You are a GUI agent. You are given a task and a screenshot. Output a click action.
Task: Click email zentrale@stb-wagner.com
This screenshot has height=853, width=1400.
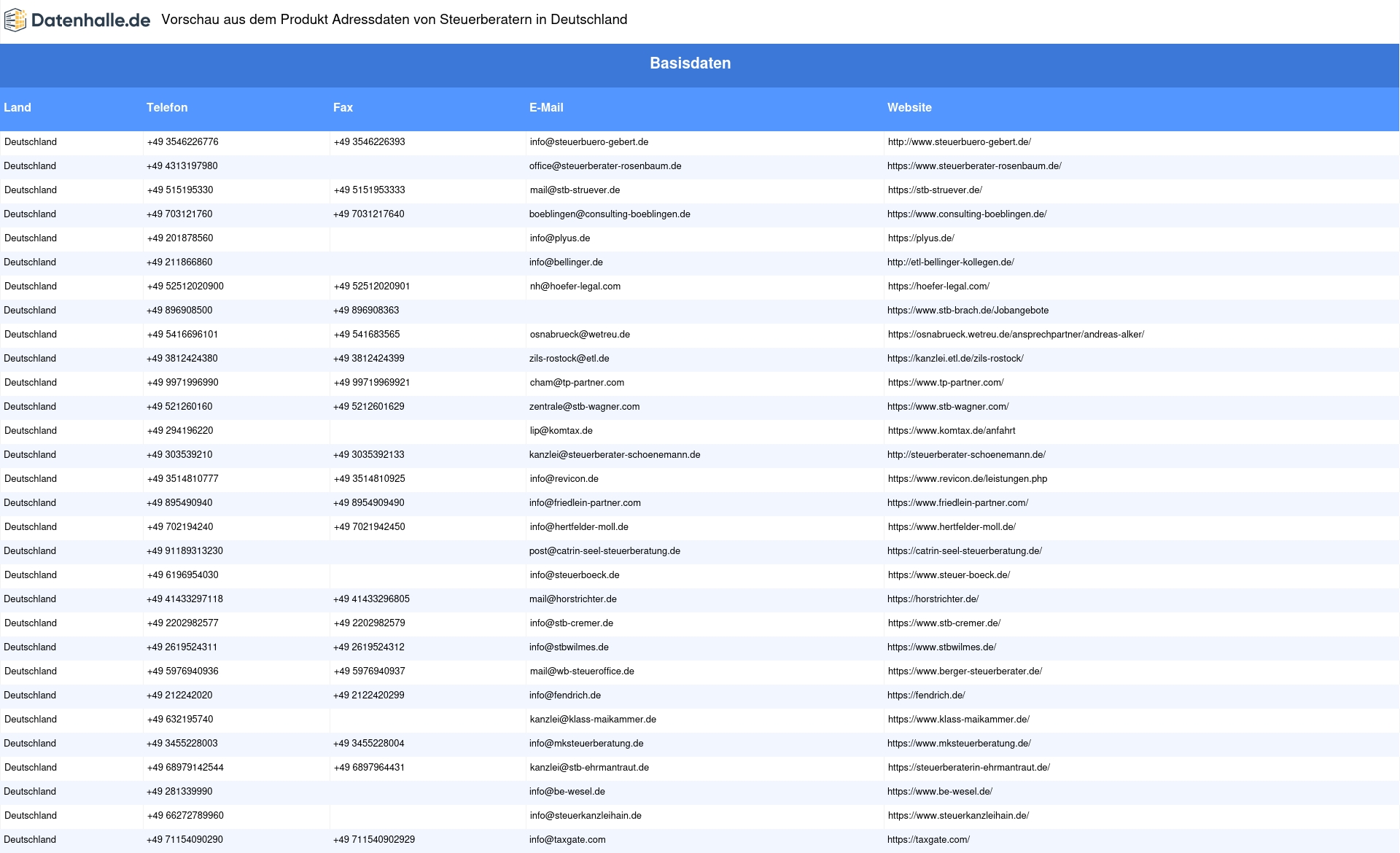(x=585, y=407)
